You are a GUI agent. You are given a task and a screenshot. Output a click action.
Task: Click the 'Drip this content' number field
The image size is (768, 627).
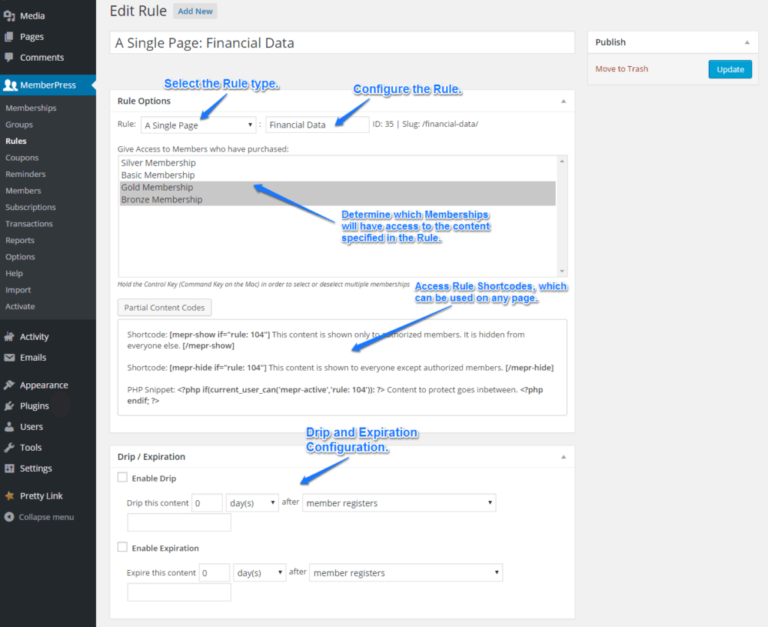pos(207,503)
